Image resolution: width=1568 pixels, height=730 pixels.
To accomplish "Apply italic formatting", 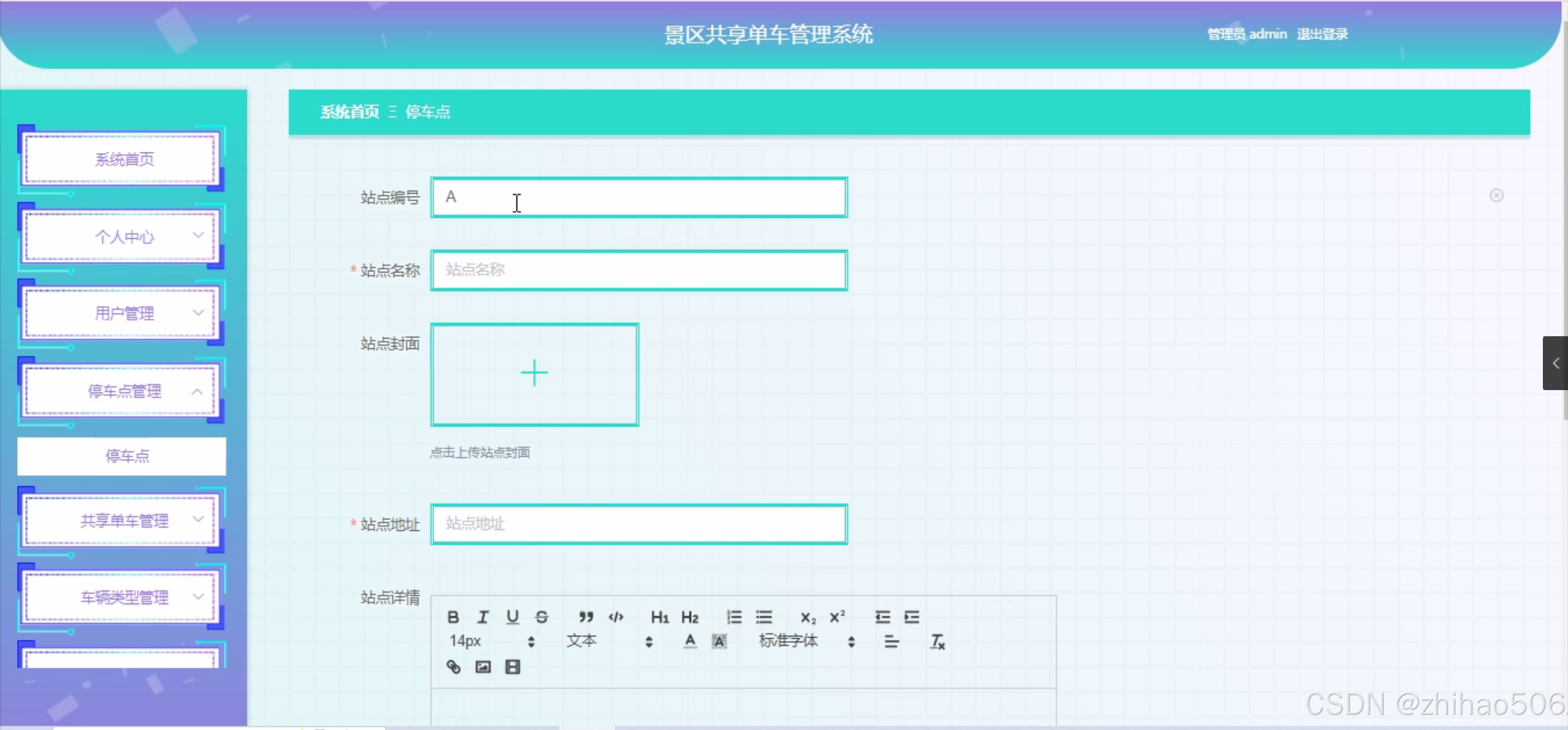I will coord(482,617).
